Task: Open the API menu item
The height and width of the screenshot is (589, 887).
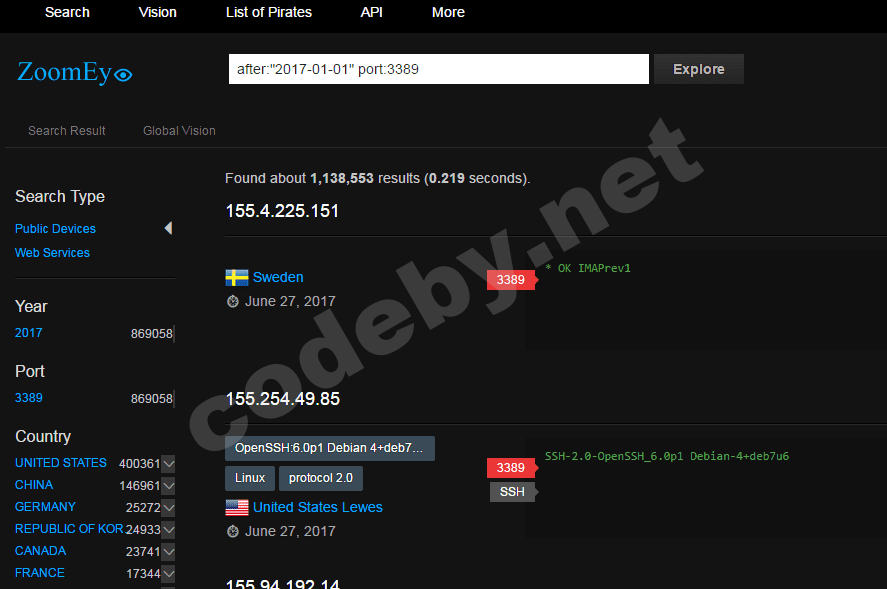Action: point(372,12)
